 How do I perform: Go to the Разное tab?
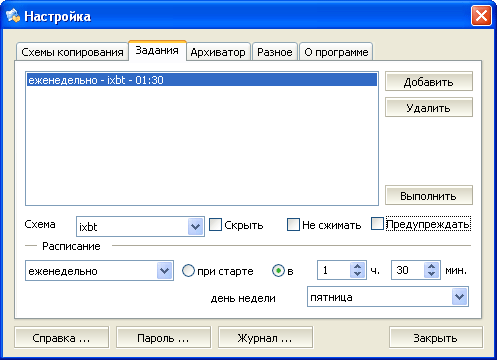[275, 52]
